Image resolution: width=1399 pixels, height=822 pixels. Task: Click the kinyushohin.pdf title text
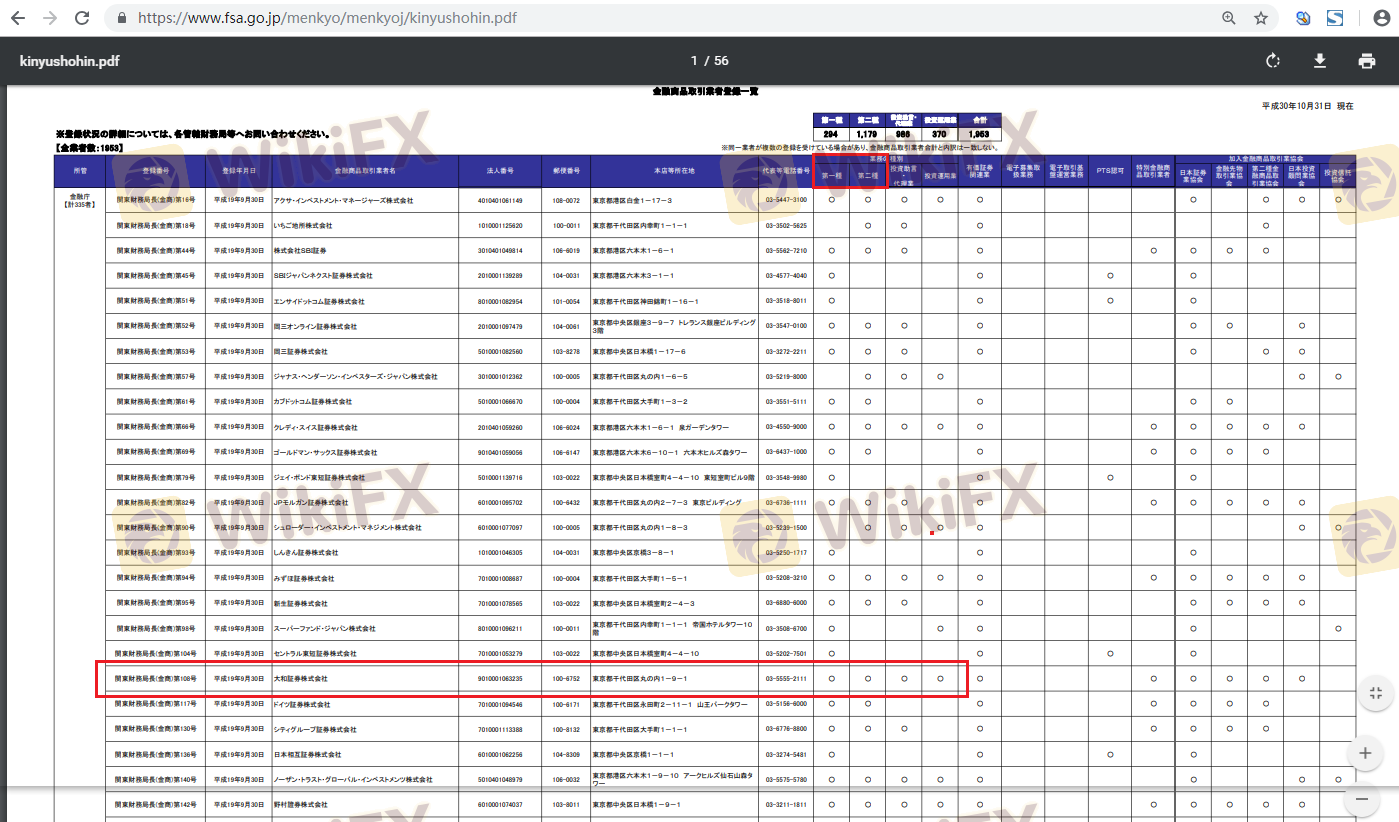click(x=69, y=61)
